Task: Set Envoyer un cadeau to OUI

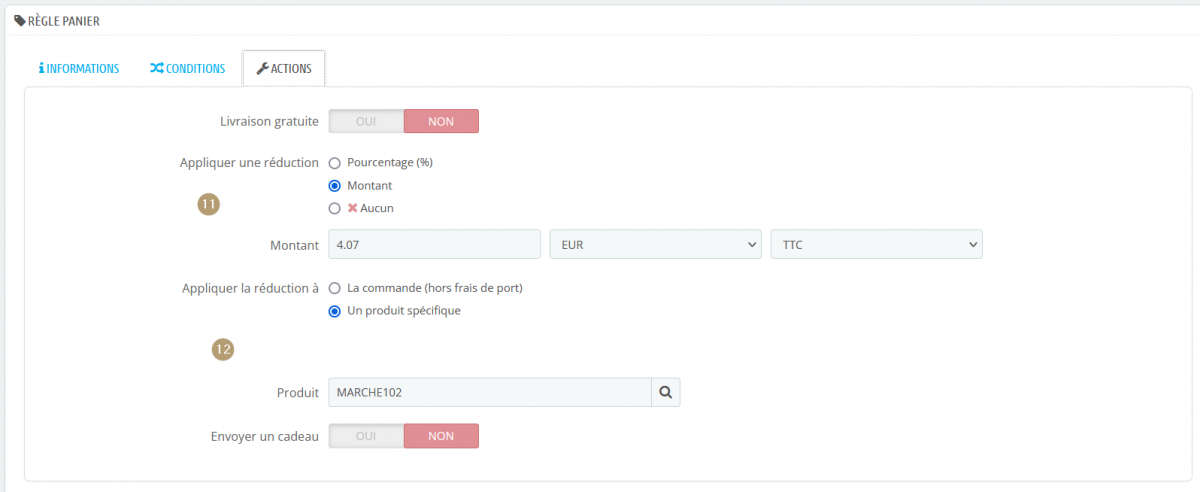Action: [x=366, y=436]
